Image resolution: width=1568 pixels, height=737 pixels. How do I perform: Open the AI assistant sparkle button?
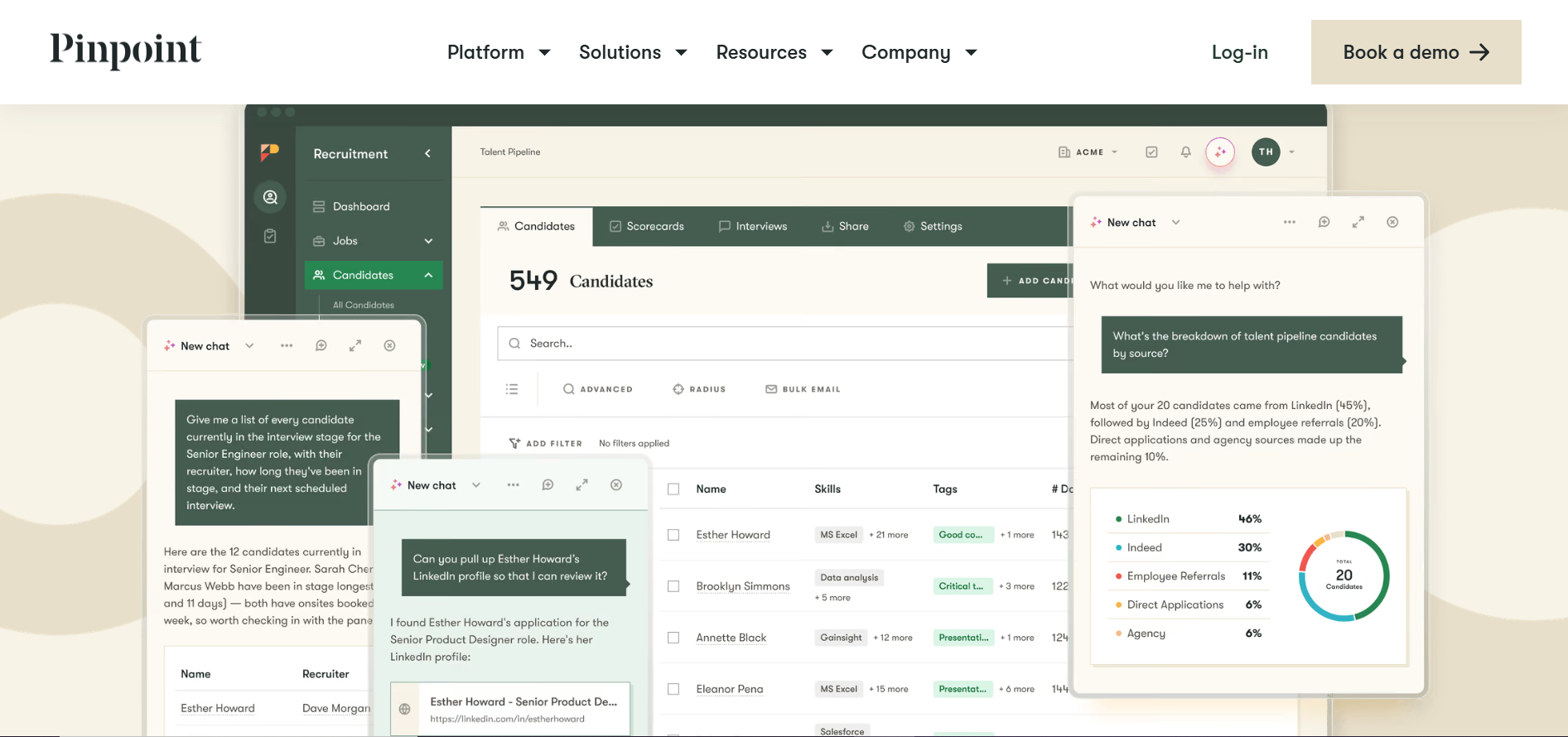pos(1220,152)
